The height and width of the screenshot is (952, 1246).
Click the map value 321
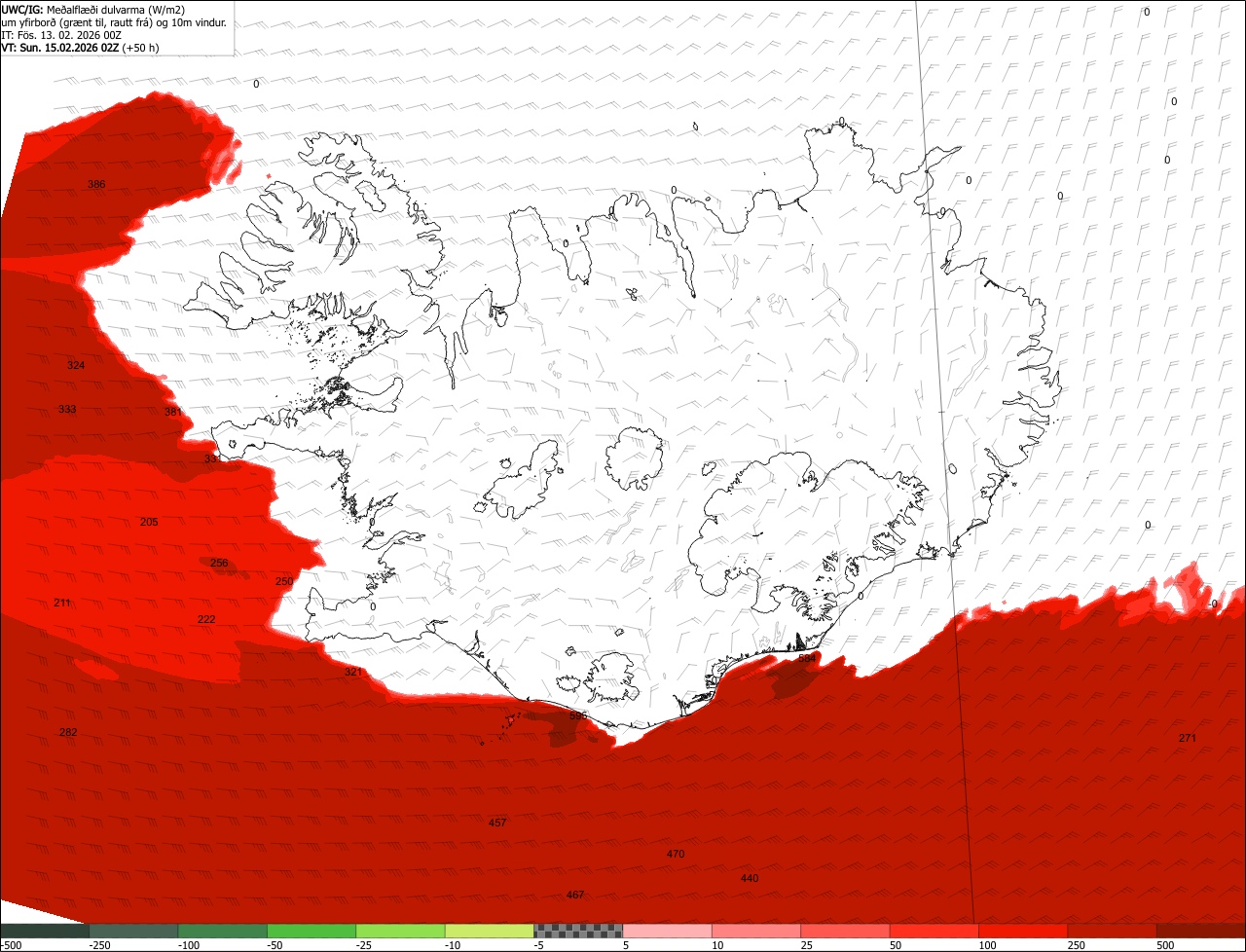353,672
